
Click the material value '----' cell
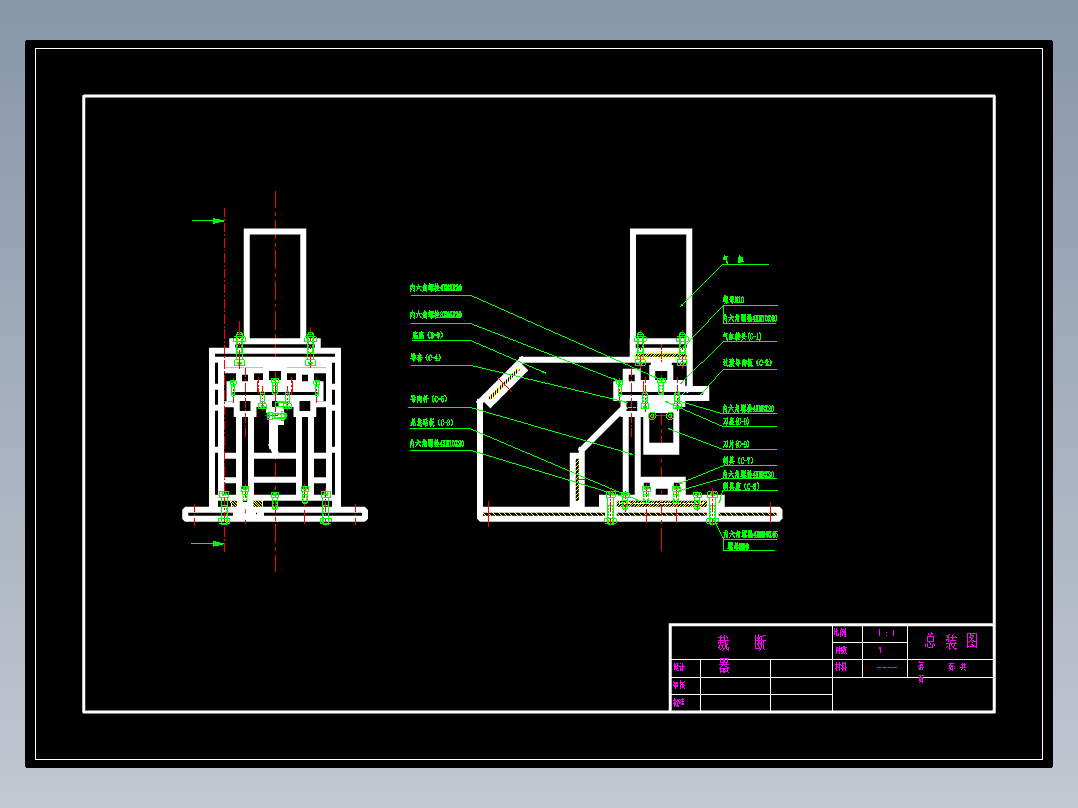(x=886, y=668)
